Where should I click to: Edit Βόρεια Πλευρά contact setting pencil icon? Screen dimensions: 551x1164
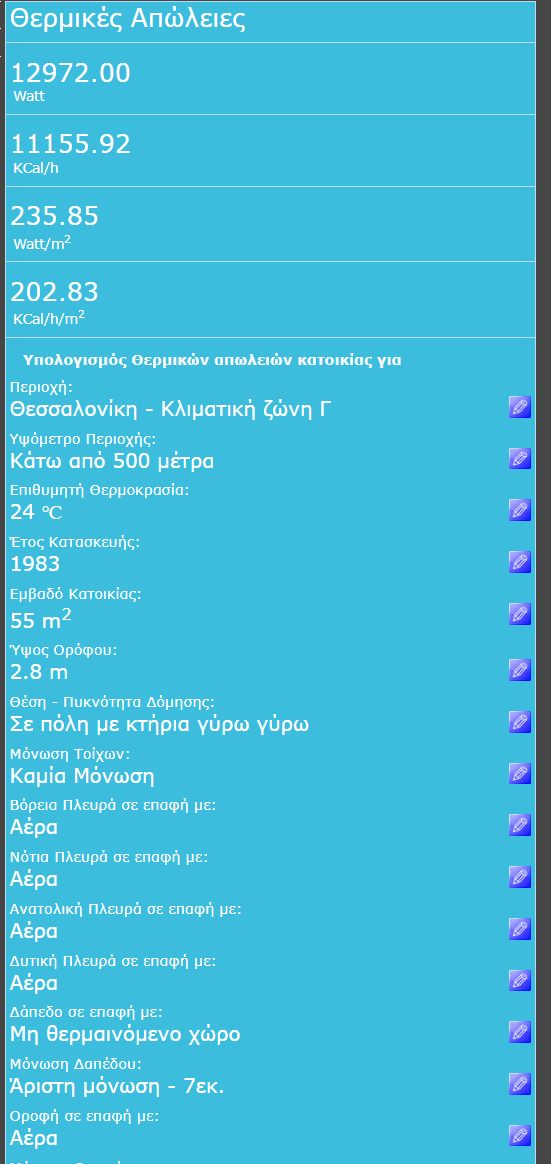coord(520,825)
